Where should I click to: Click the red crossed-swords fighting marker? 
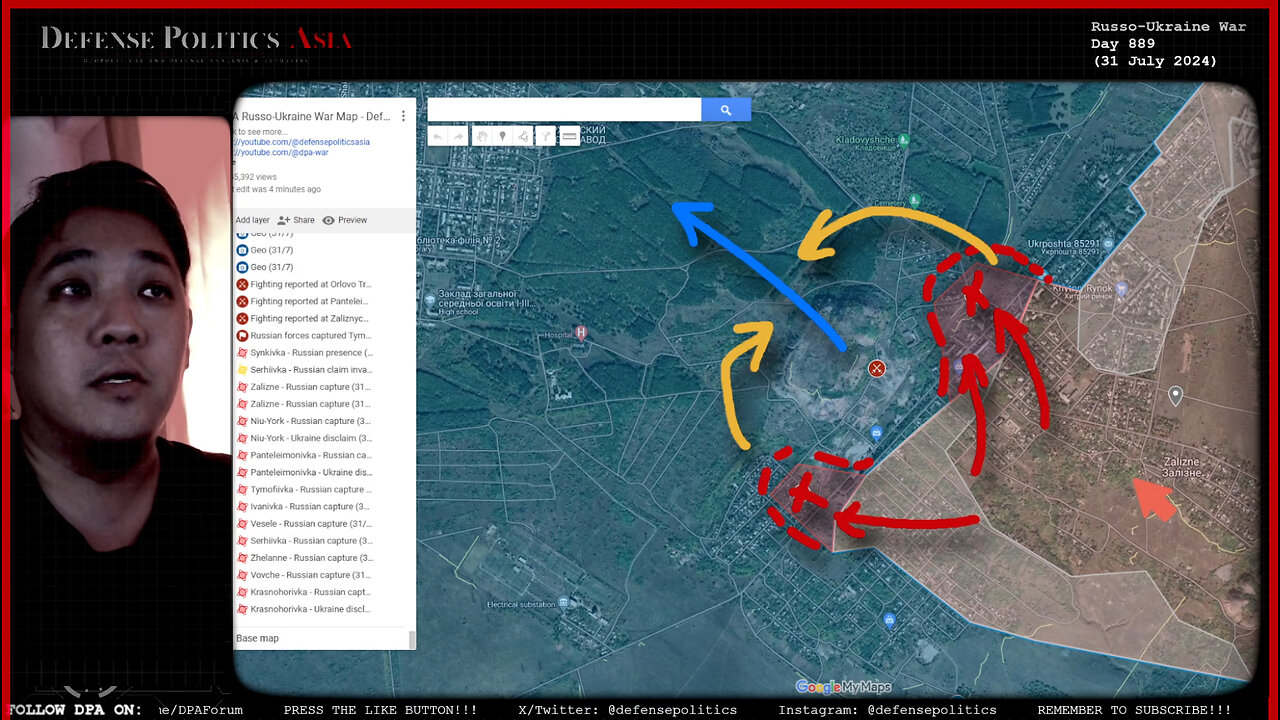(877, 368)
